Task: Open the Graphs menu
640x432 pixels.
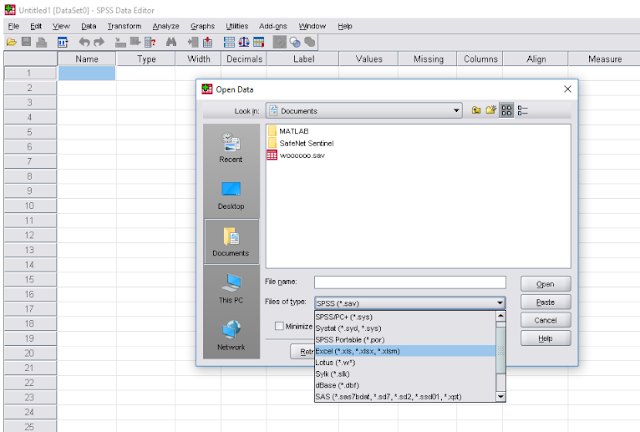Action: coord(202,26)
